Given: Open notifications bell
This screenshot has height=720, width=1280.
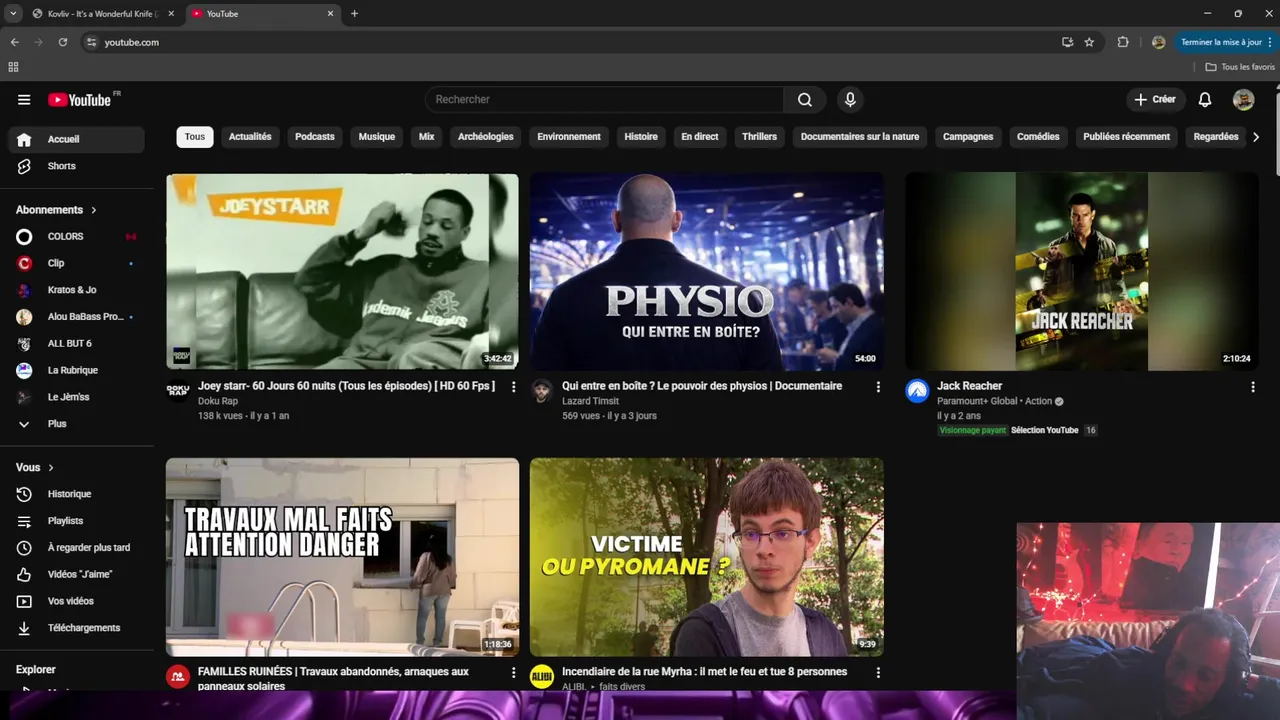Looking at the screenshot, I should (x=1205, y=100).
